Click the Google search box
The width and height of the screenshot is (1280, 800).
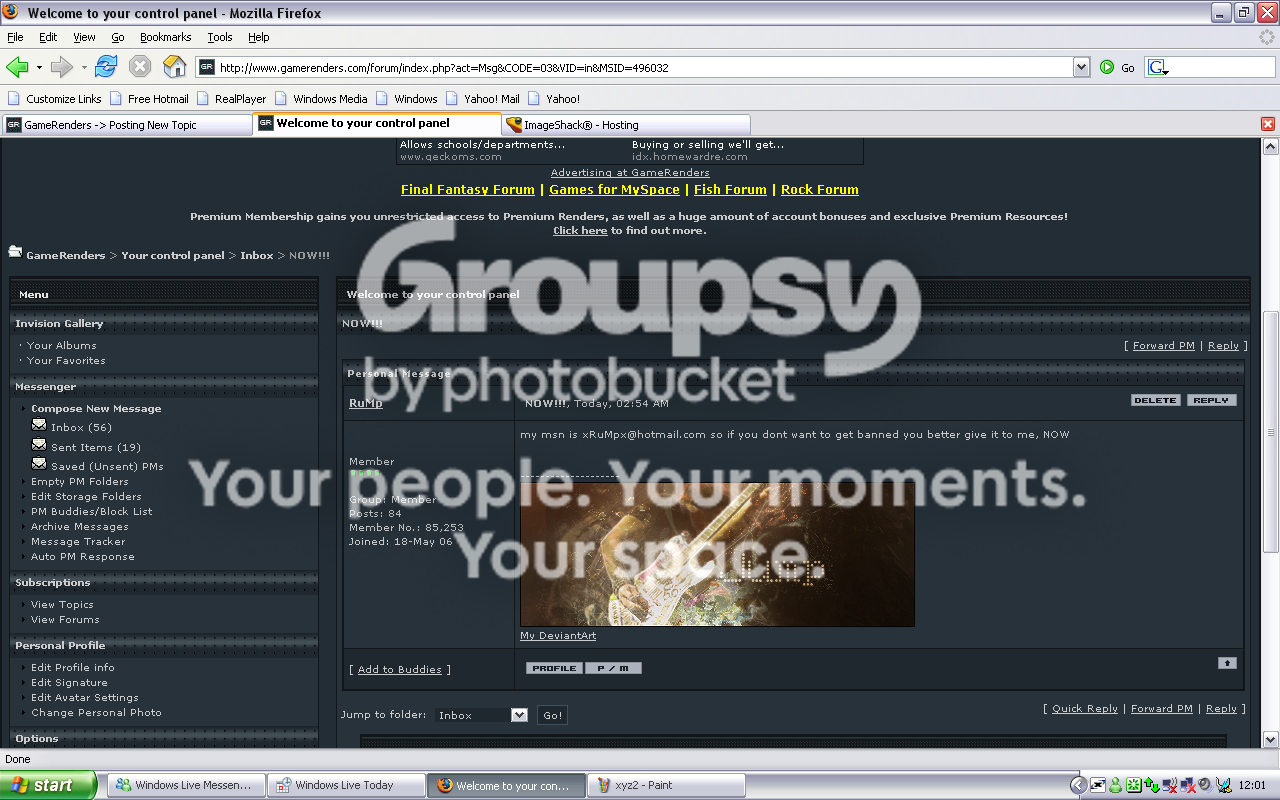1220,67
